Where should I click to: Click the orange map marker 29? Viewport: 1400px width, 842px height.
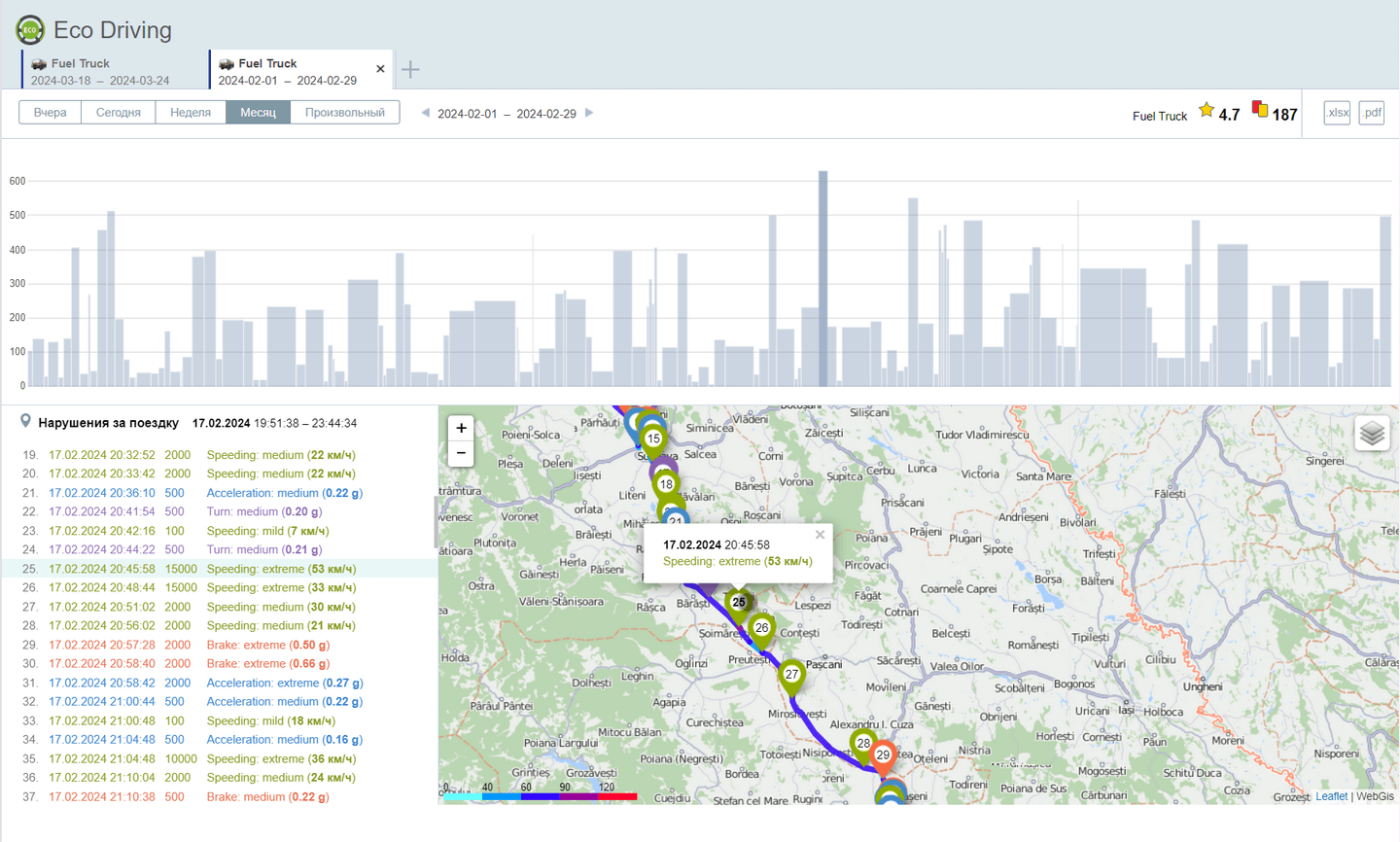pos(883,755)
